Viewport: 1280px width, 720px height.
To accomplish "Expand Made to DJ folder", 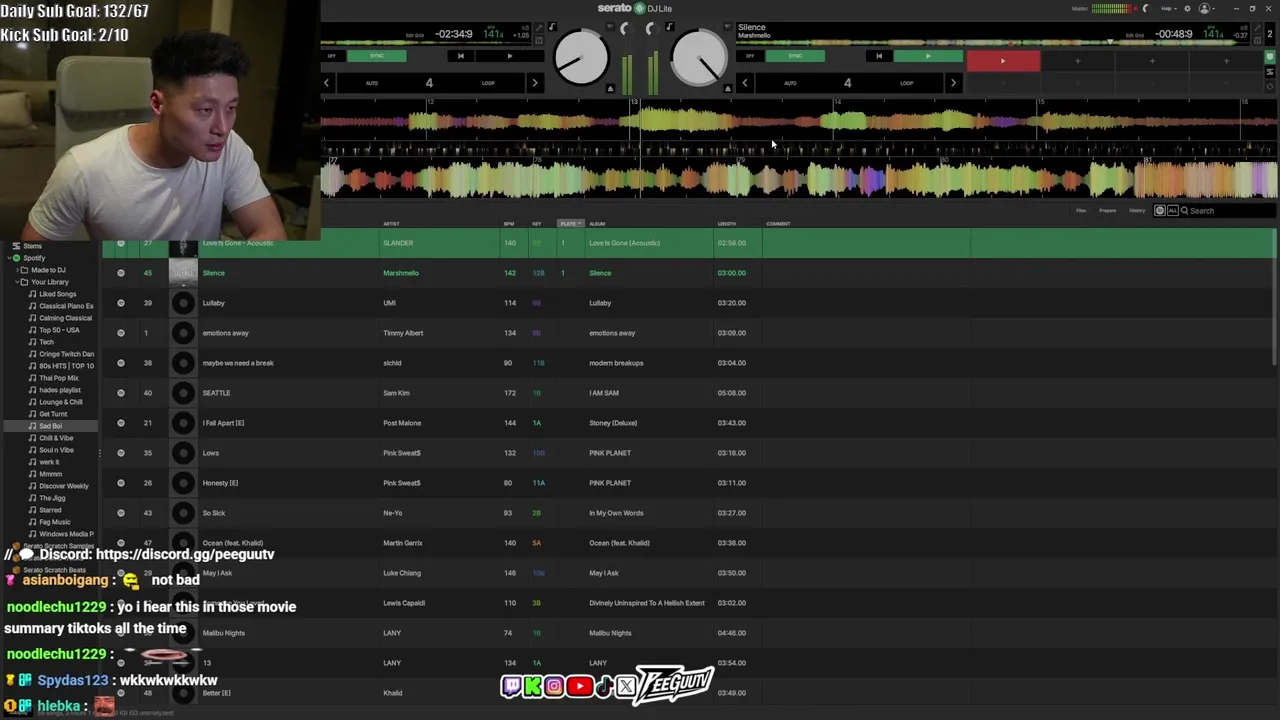I will pos(18,270).
